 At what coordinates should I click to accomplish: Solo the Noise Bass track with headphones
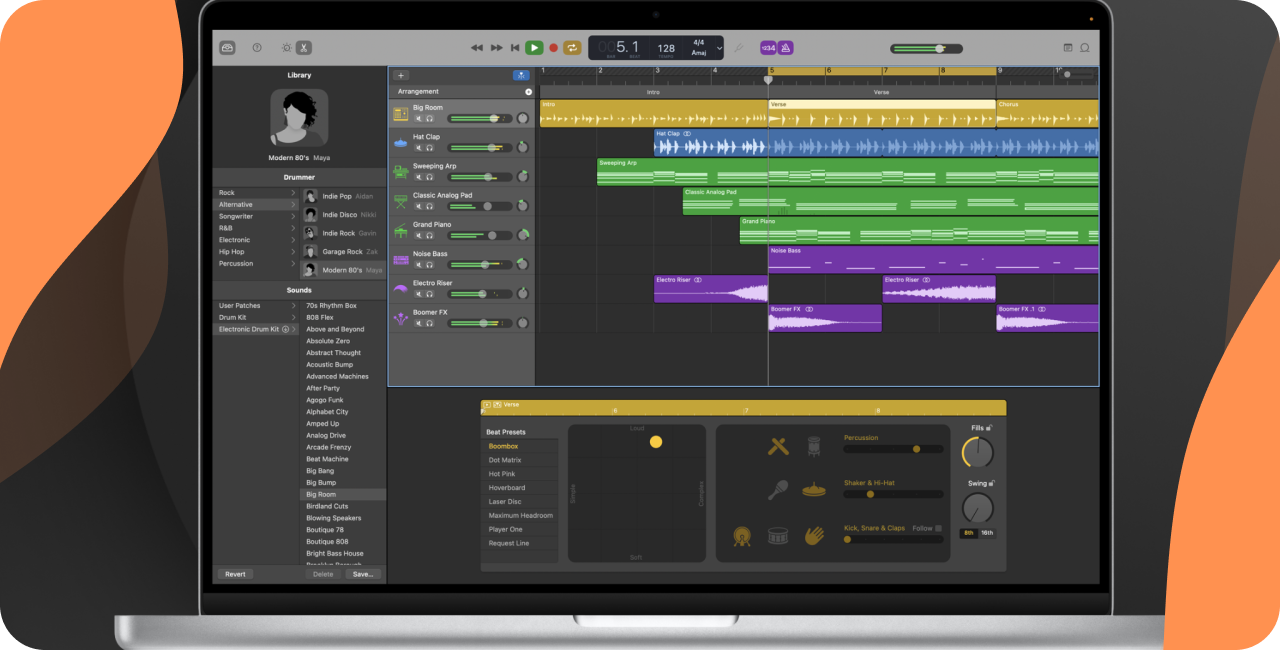[429, 265]
